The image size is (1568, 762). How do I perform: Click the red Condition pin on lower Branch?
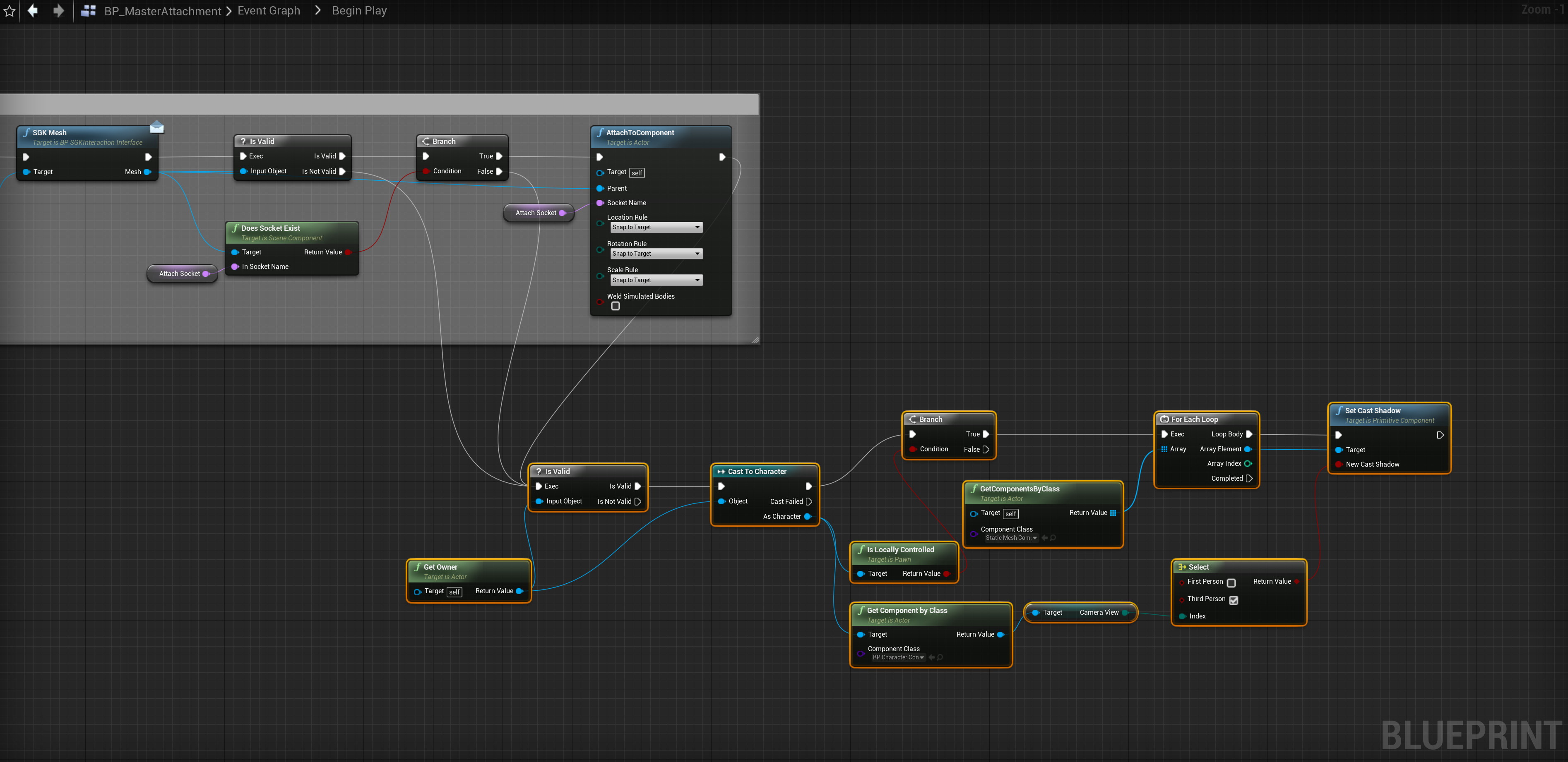(x=913, y=449)
